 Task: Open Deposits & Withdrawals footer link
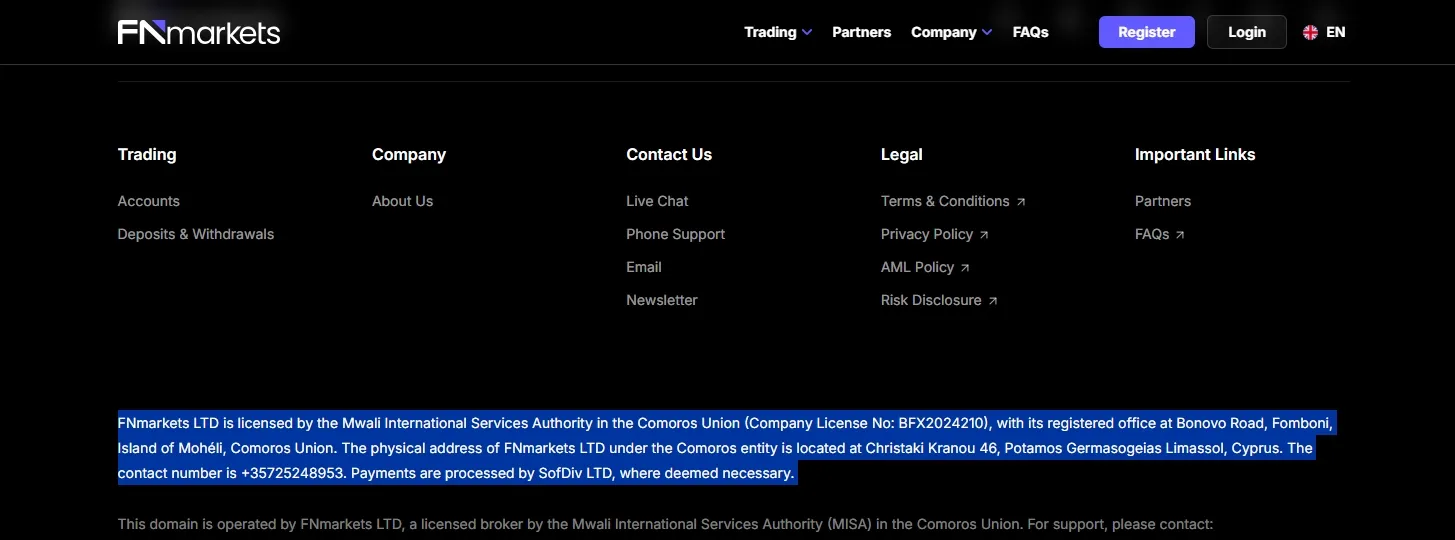pos(196,234)
